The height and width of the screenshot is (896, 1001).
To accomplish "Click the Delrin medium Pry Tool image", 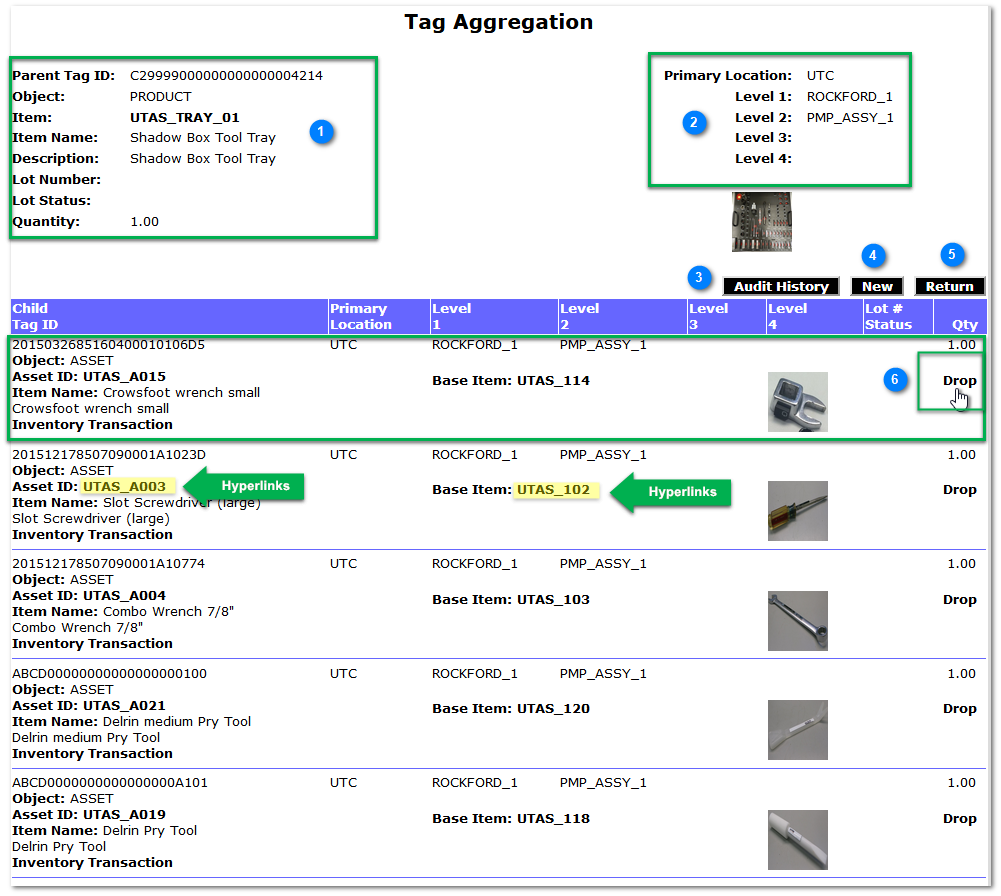I will tap(797, 730).
